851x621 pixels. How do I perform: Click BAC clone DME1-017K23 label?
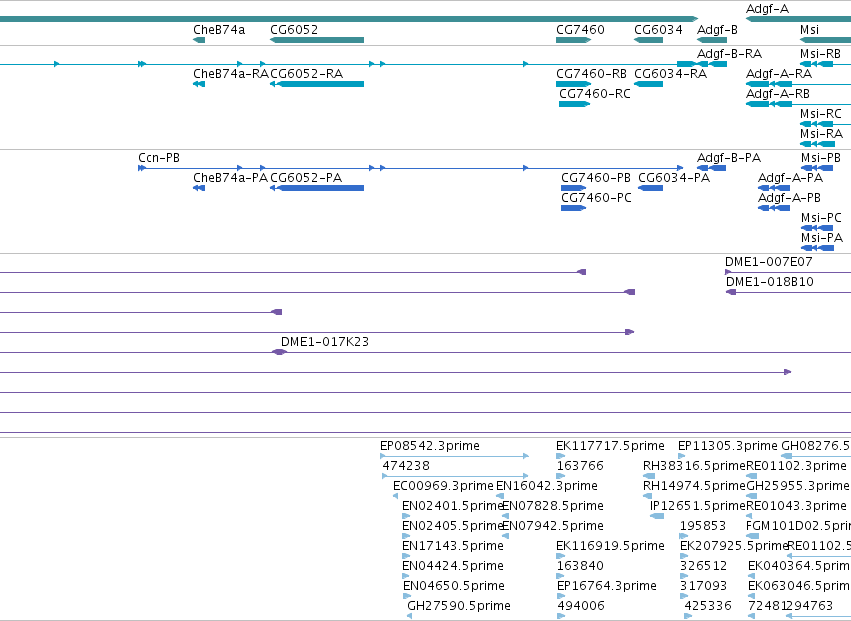[x=325, y=342]
